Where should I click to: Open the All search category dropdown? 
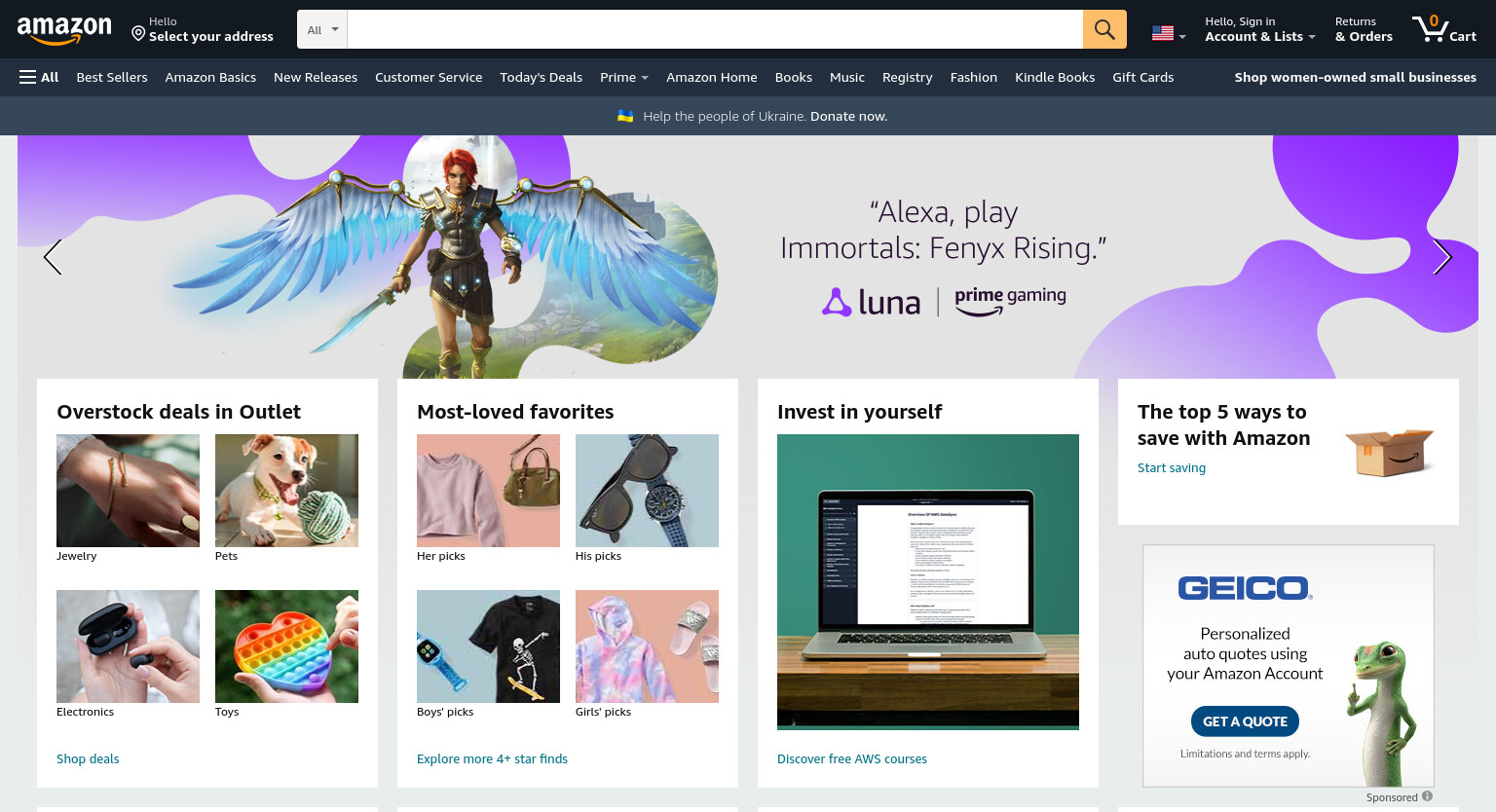[322, 29]
